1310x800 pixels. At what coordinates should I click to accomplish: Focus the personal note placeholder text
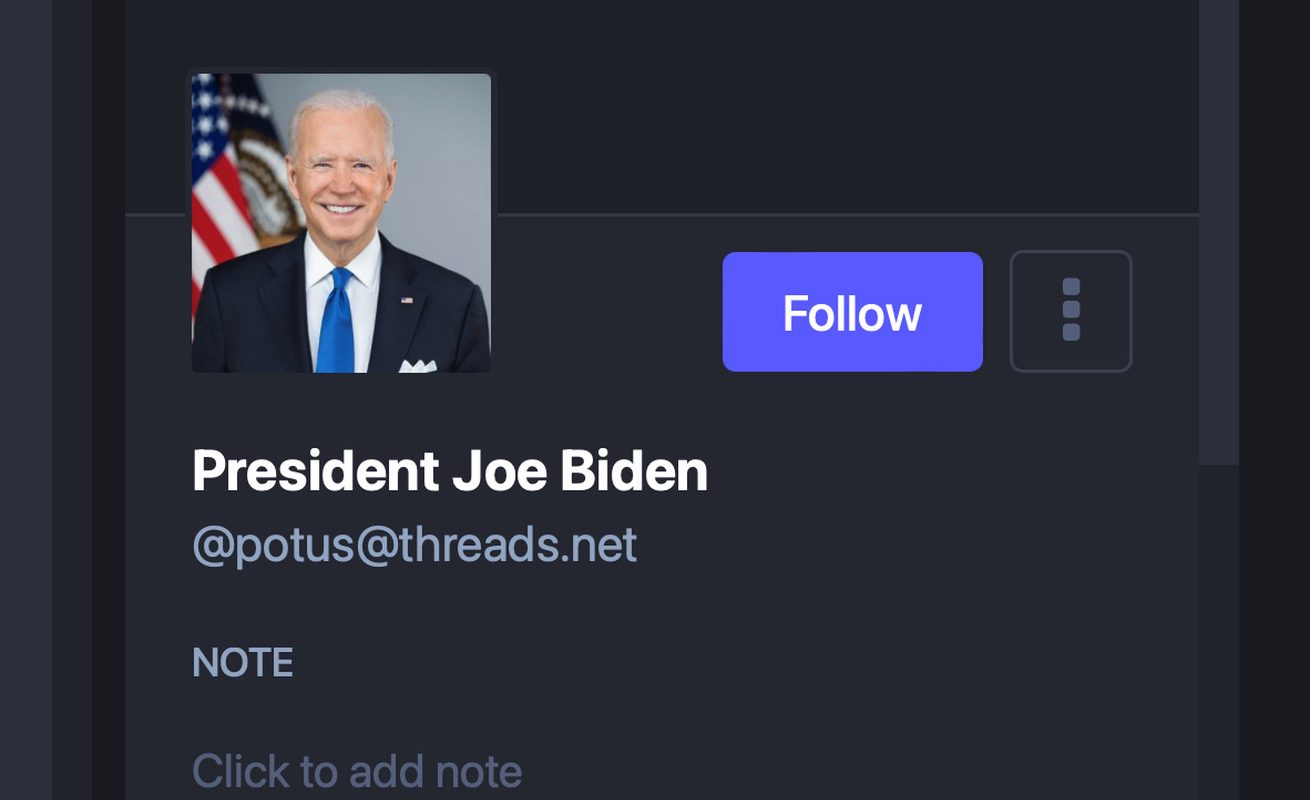pos(357,771)
